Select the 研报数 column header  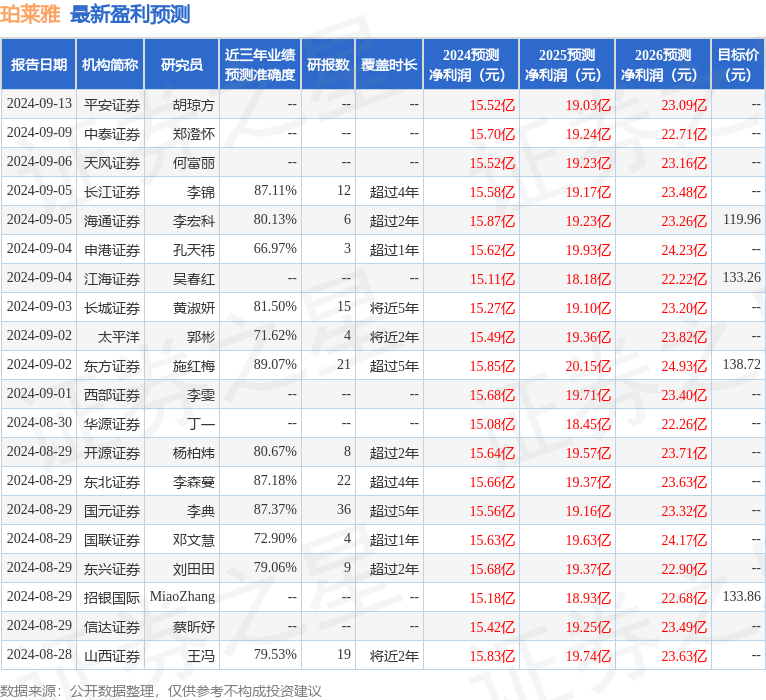(x=328, y=64)
